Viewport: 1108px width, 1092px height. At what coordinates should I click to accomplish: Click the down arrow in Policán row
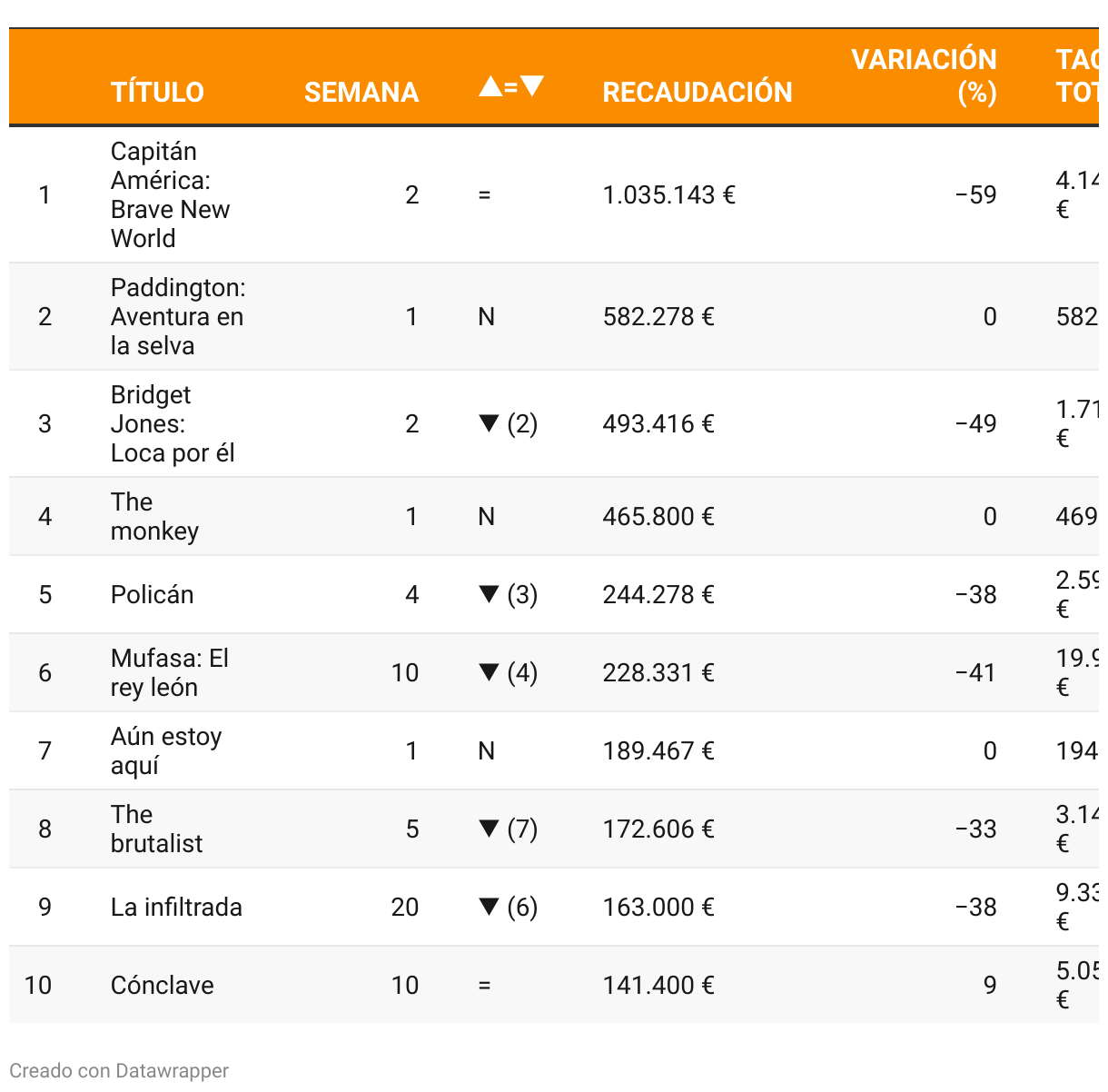click(489, 594)
